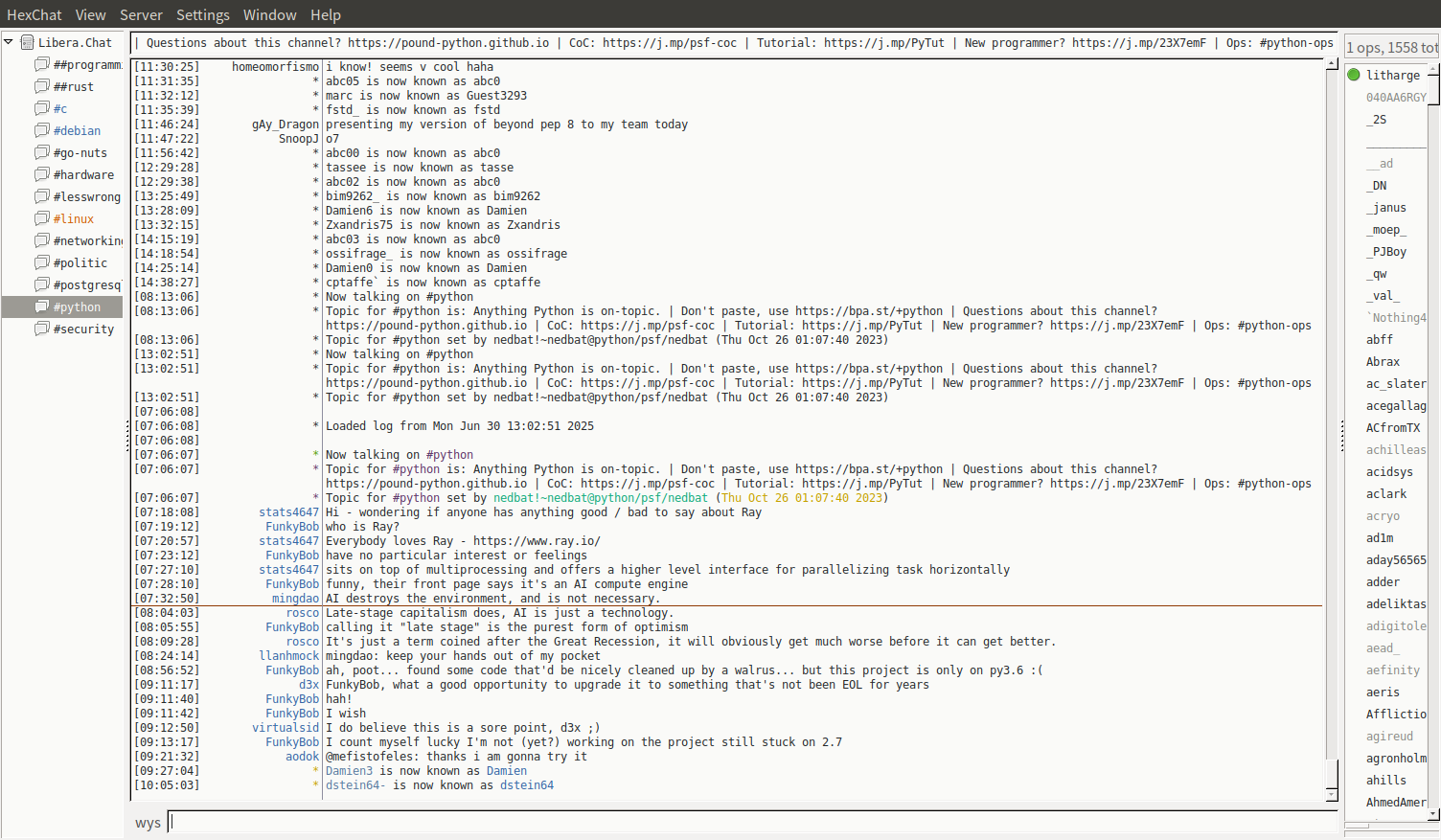The image size is (1441, 840).
Task: Click the channel icon beside #security
Action: click(41, 329)
